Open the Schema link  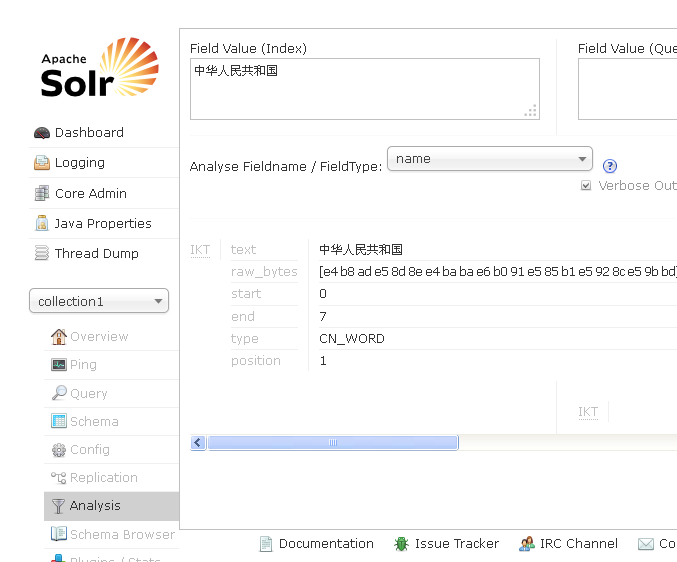click(x=94, y=421)
